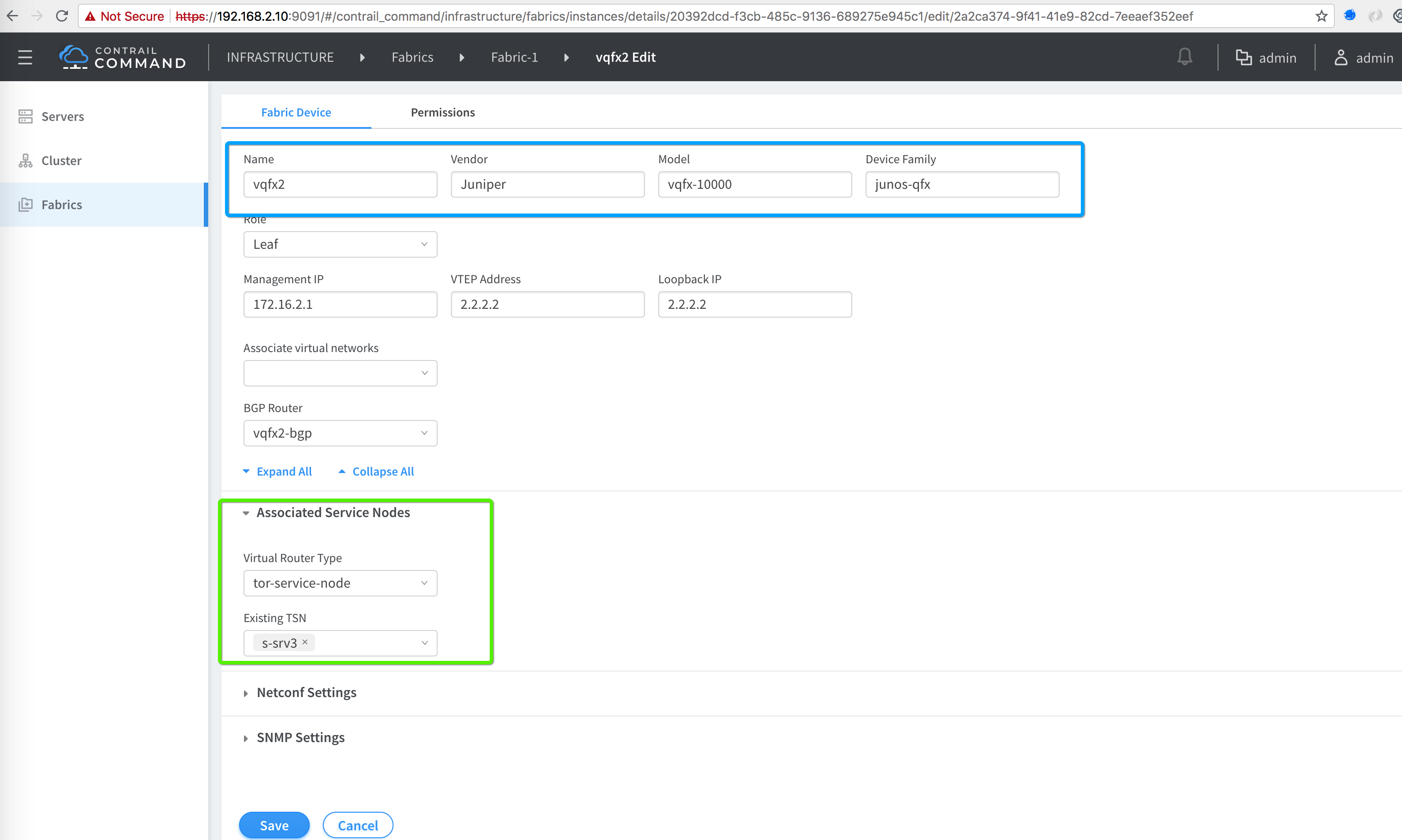Click the arrow after INFRASTRUCTURE breadcrumb
Screen dimensions: 1402x840
(362, 57)
